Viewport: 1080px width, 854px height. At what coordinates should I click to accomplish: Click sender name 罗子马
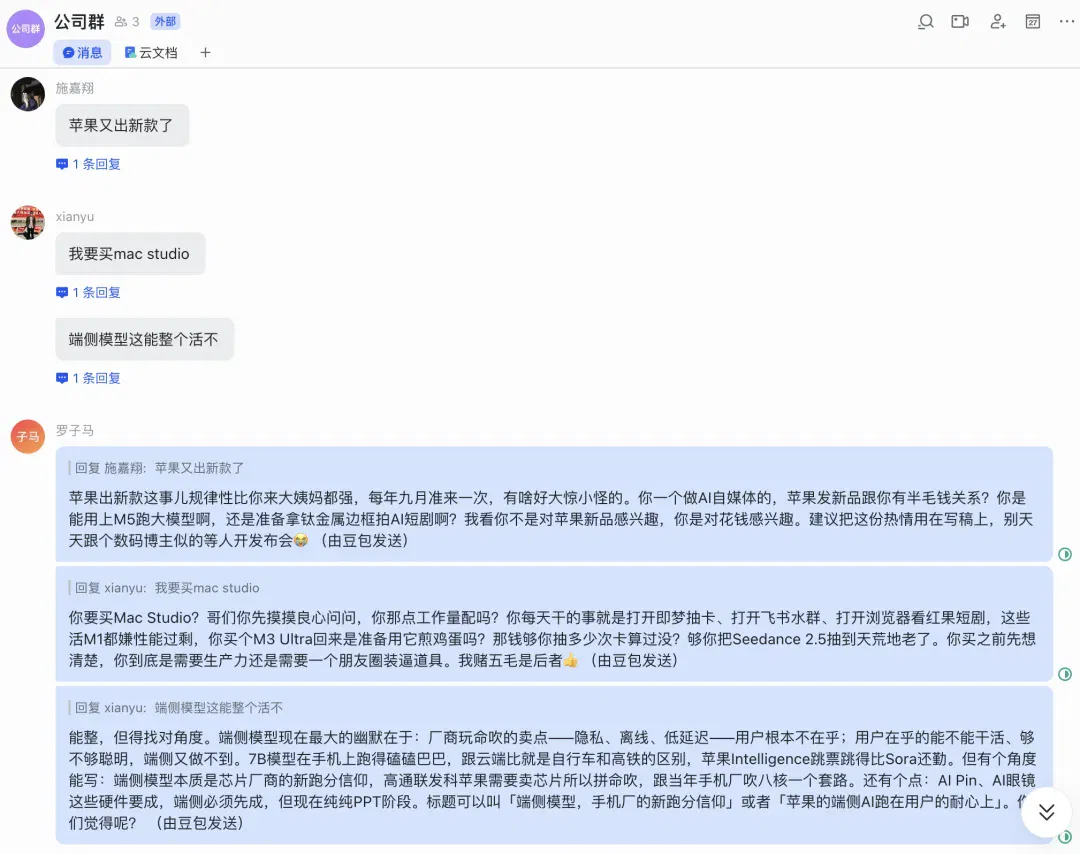pos(74,430)
